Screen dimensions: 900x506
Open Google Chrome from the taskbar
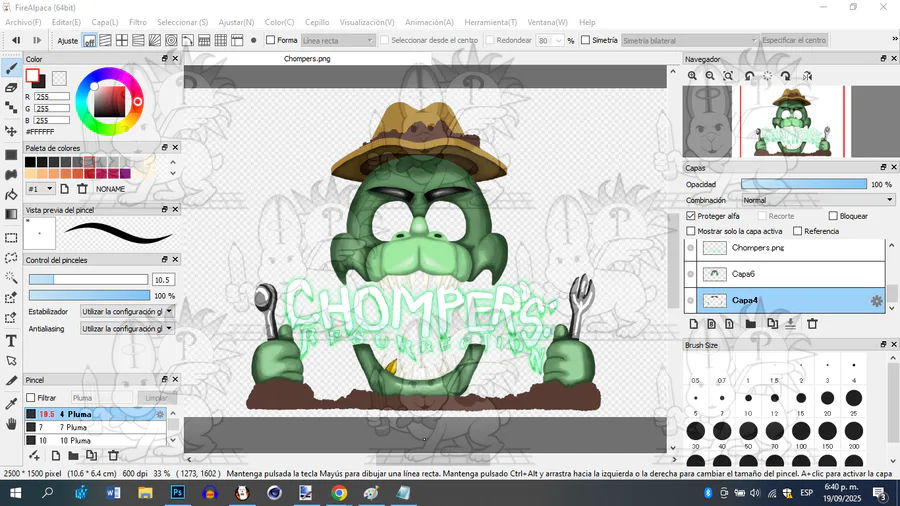(339, 493)
